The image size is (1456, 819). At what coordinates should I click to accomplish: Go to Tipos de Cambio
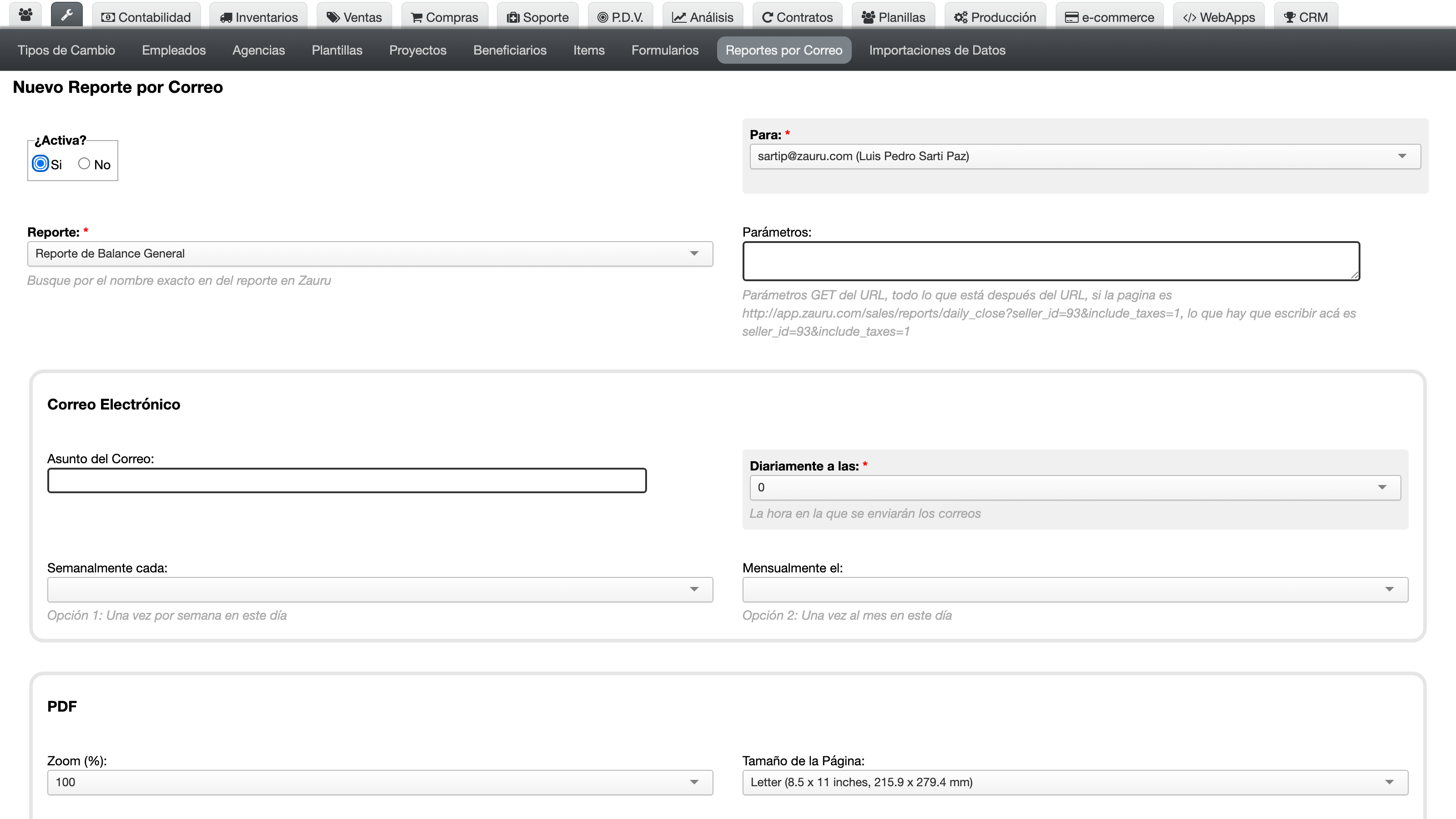(x=66, y=51)
